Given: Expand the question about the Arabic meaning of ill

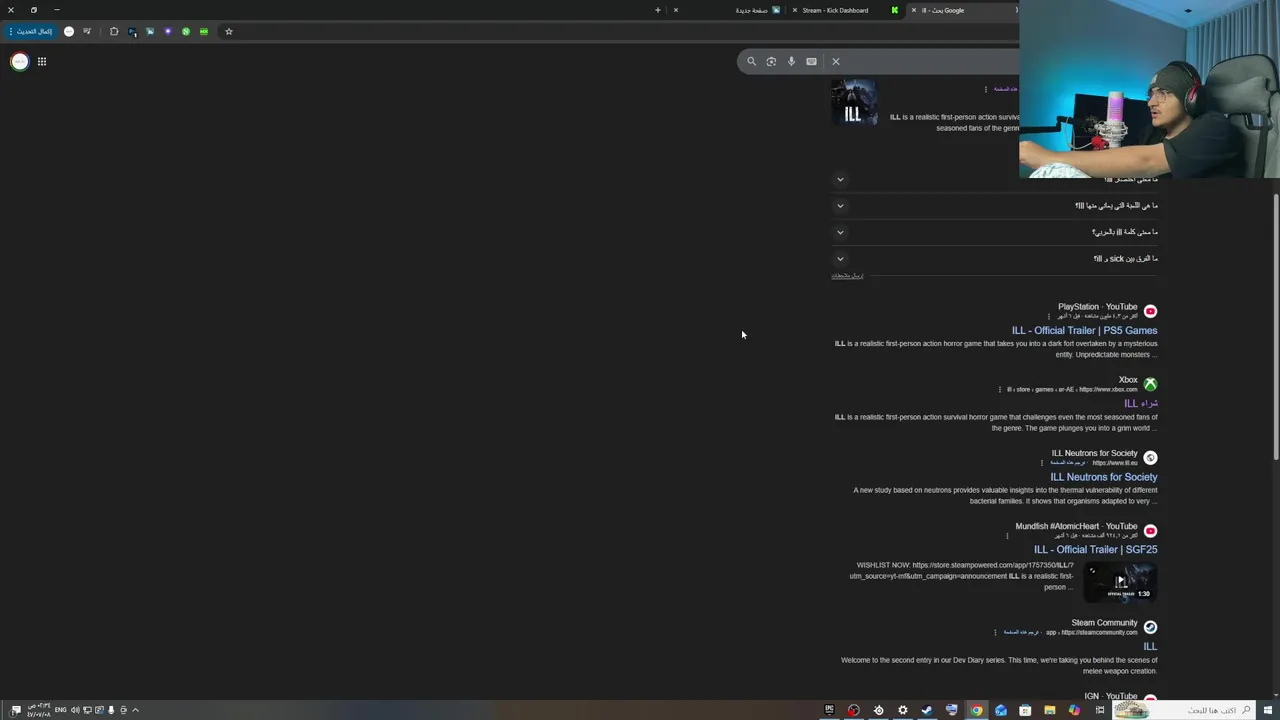Looking at the screenshot, I should click(x=840, y=232).
